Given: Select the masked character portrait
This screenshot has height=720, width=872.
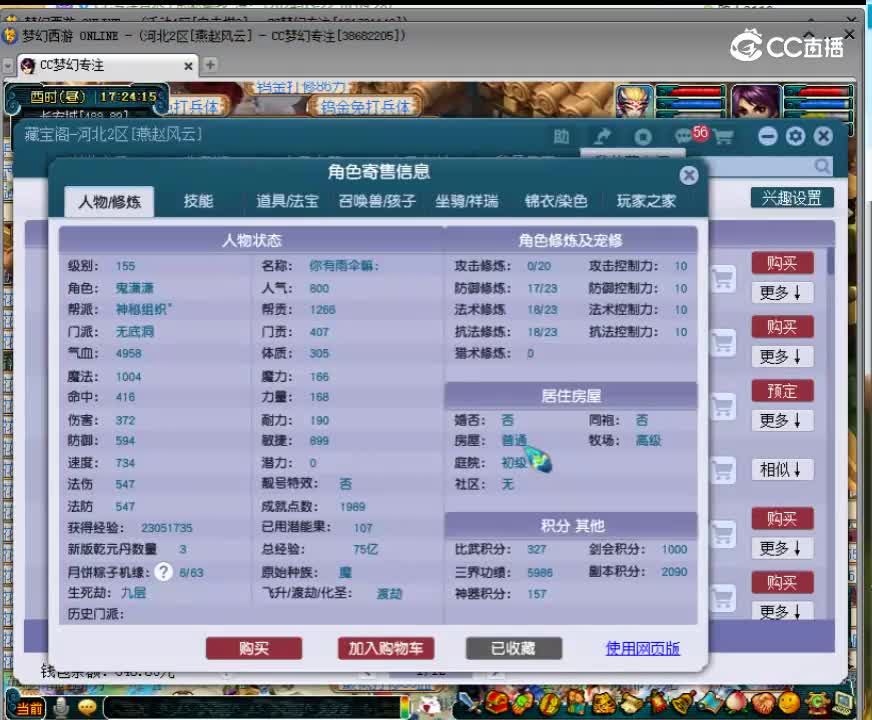Looking at the screenshot, I should (634, 101).
